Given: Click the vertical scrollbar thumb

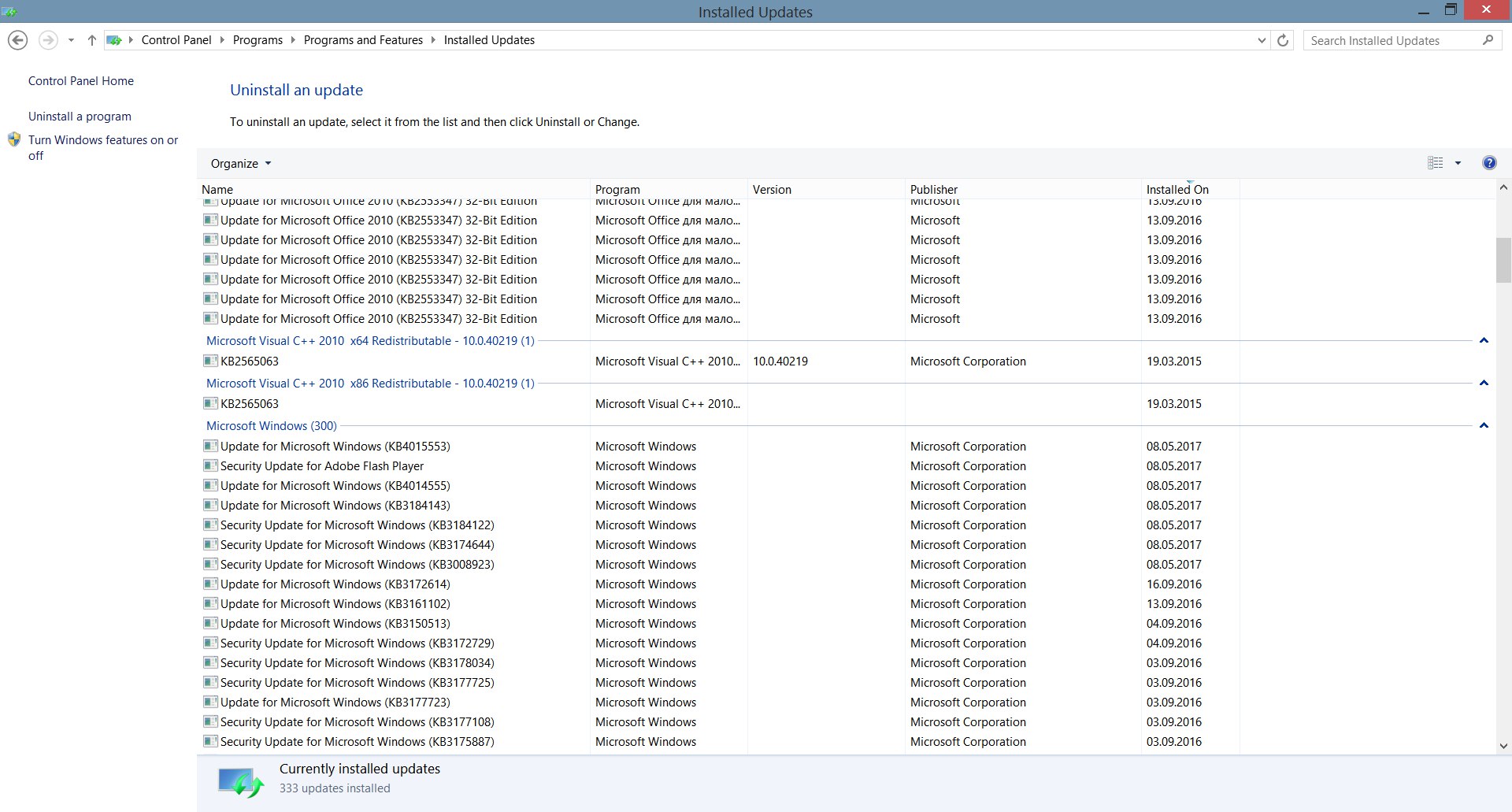Looking at the screenshot, I should pos(1503,260).
